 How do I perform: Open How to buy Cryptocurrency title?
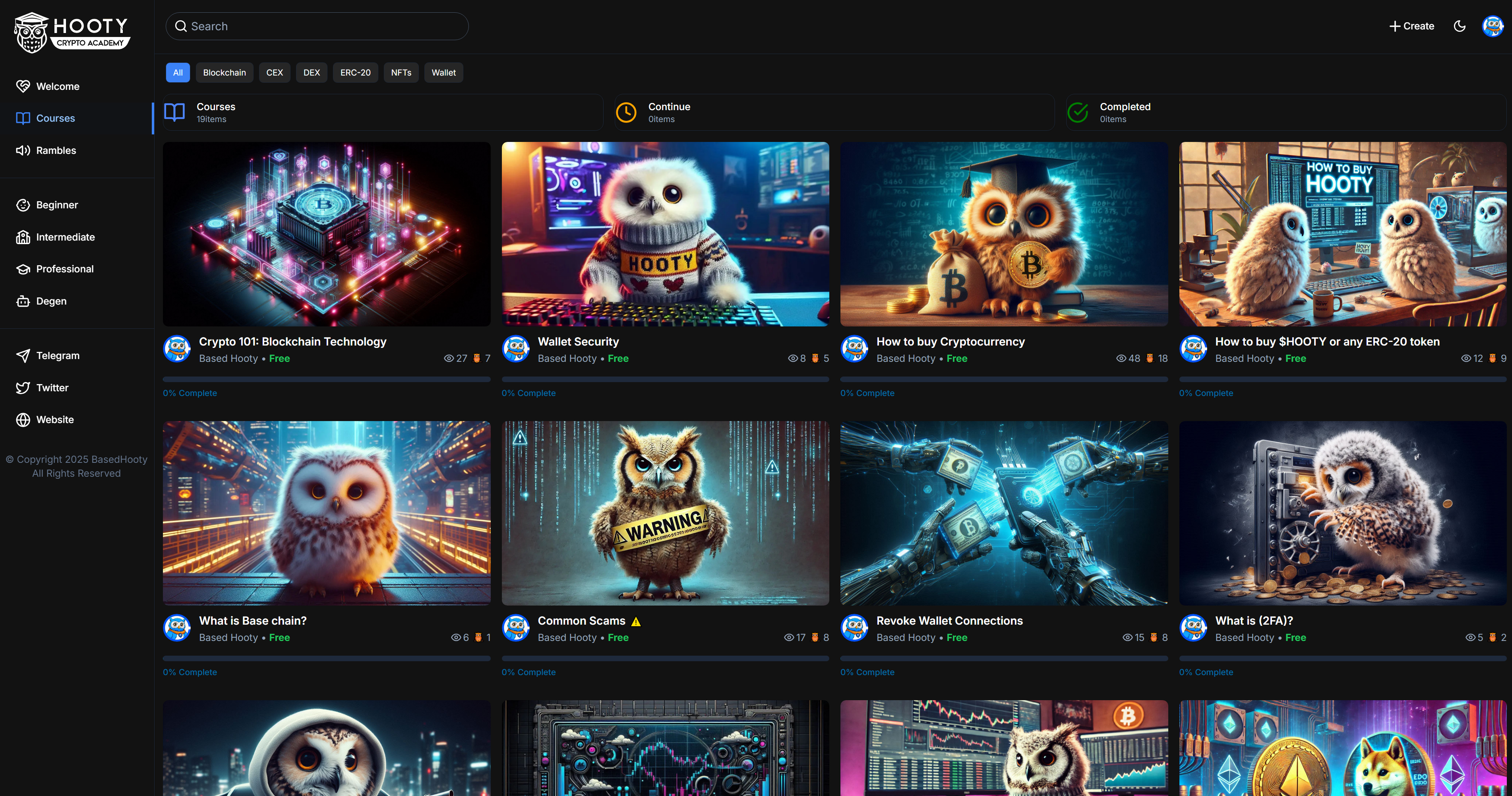(950, 342)
